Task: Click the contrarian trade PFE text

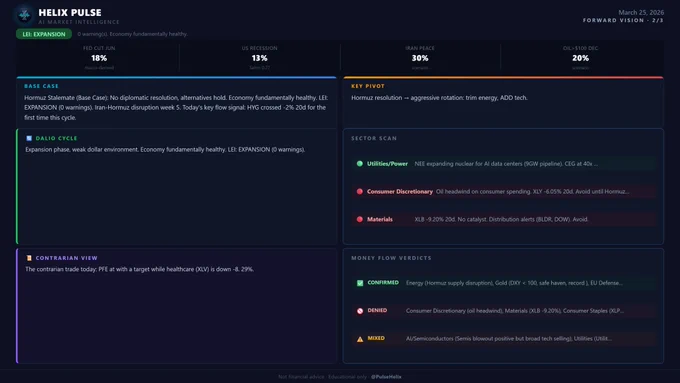Action: point(139,269)
